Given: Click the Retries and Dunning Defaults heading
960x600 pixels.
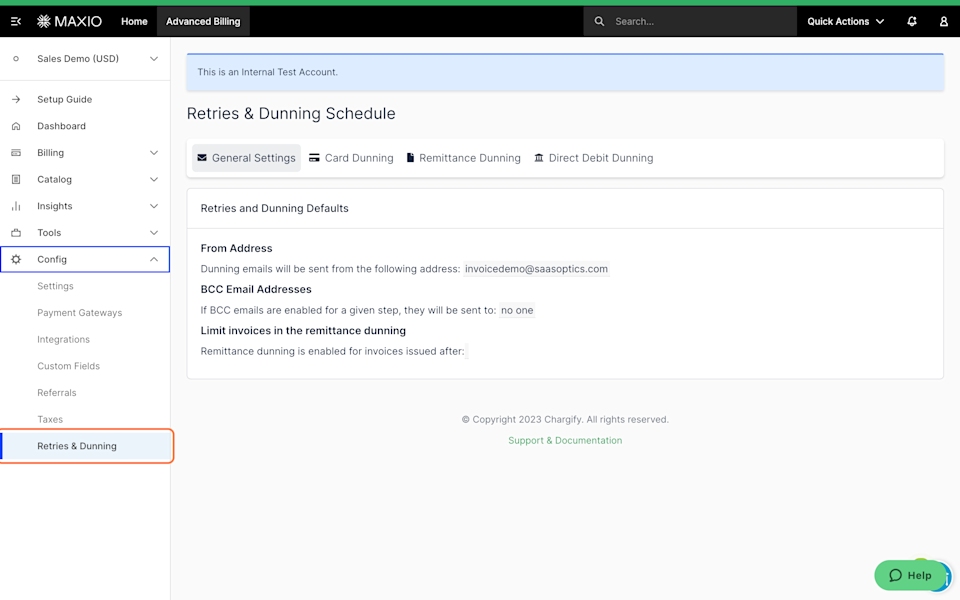Looking at the screenshot, I should [274, 208].
